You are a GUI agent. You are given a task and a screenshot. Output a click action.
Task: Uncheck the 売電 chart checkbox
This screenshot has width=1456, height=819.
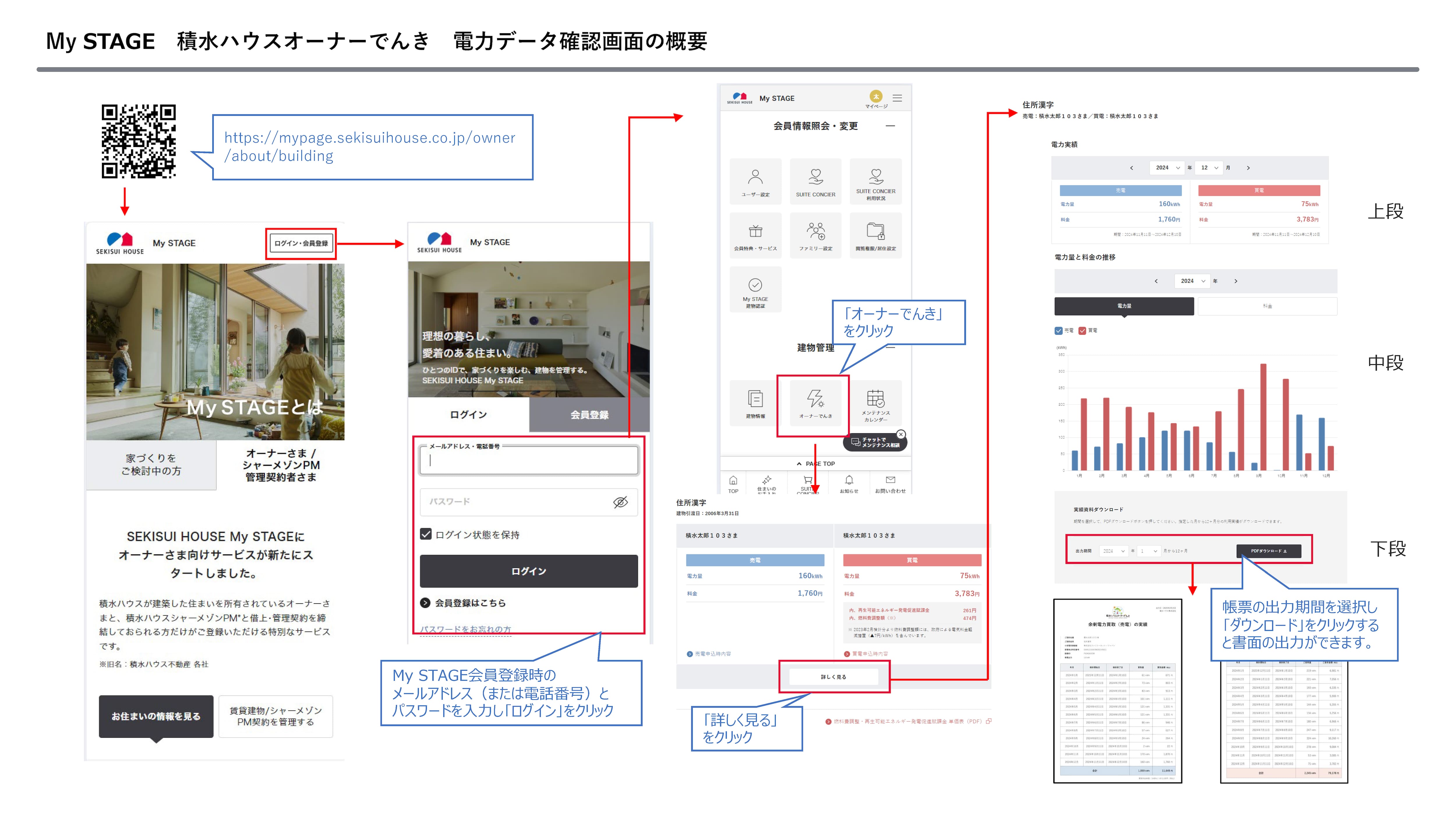click(1058, 331)
